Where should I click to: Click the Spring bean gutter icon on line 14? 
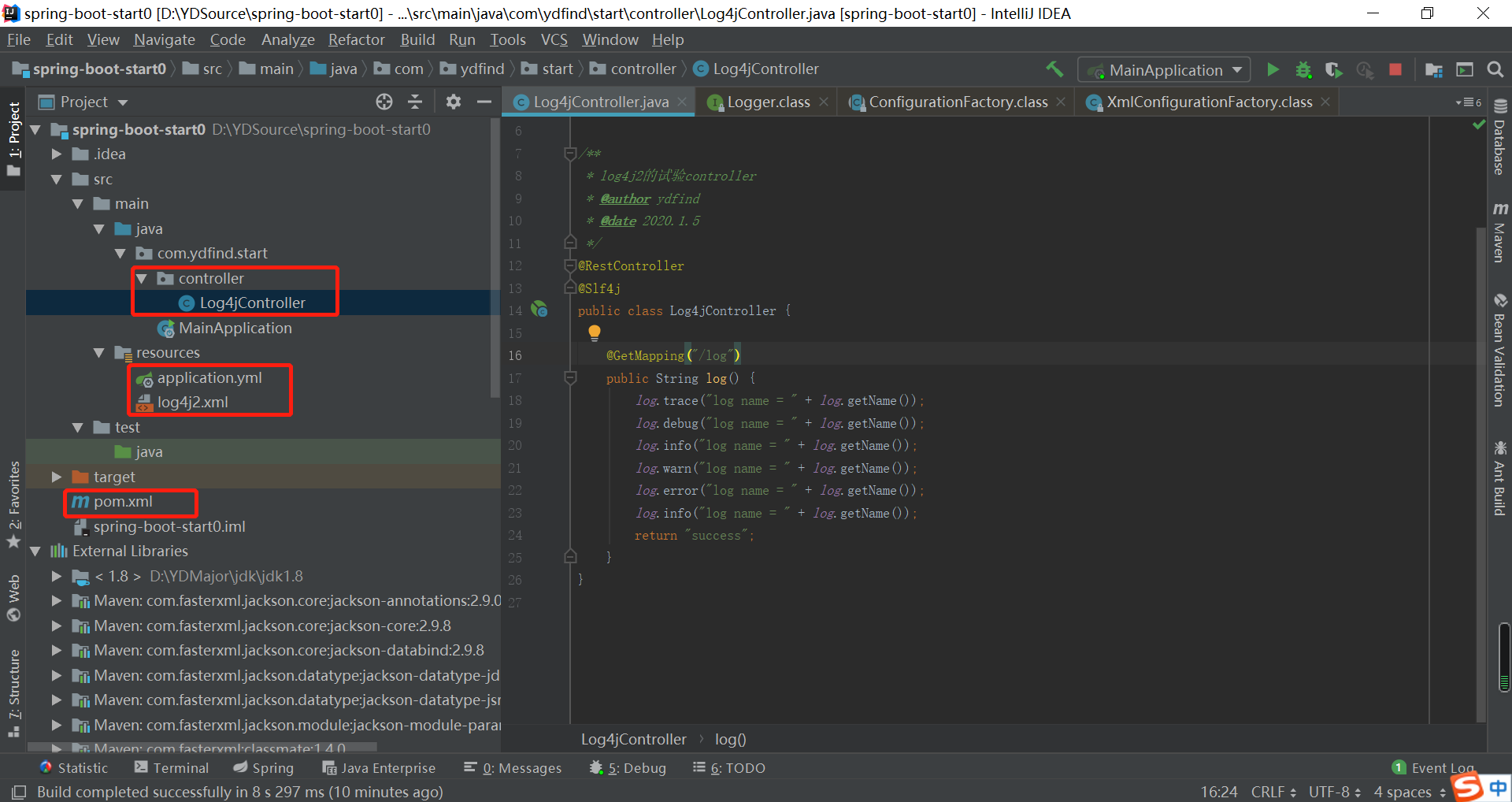(x=539, y=310)
